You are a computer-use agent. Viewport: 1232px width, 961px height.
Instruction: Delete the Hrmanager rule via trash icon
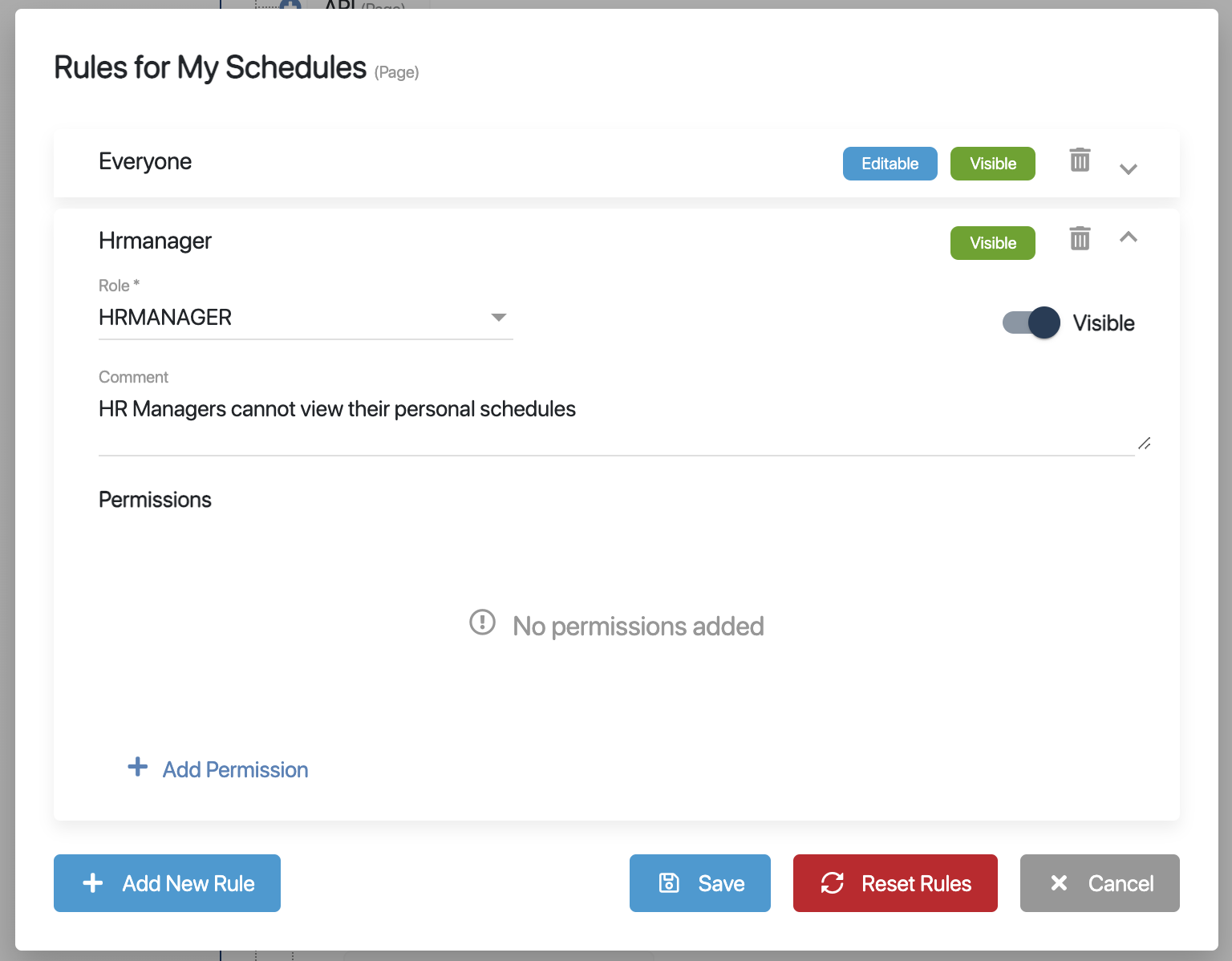(x=1080, y=238)
